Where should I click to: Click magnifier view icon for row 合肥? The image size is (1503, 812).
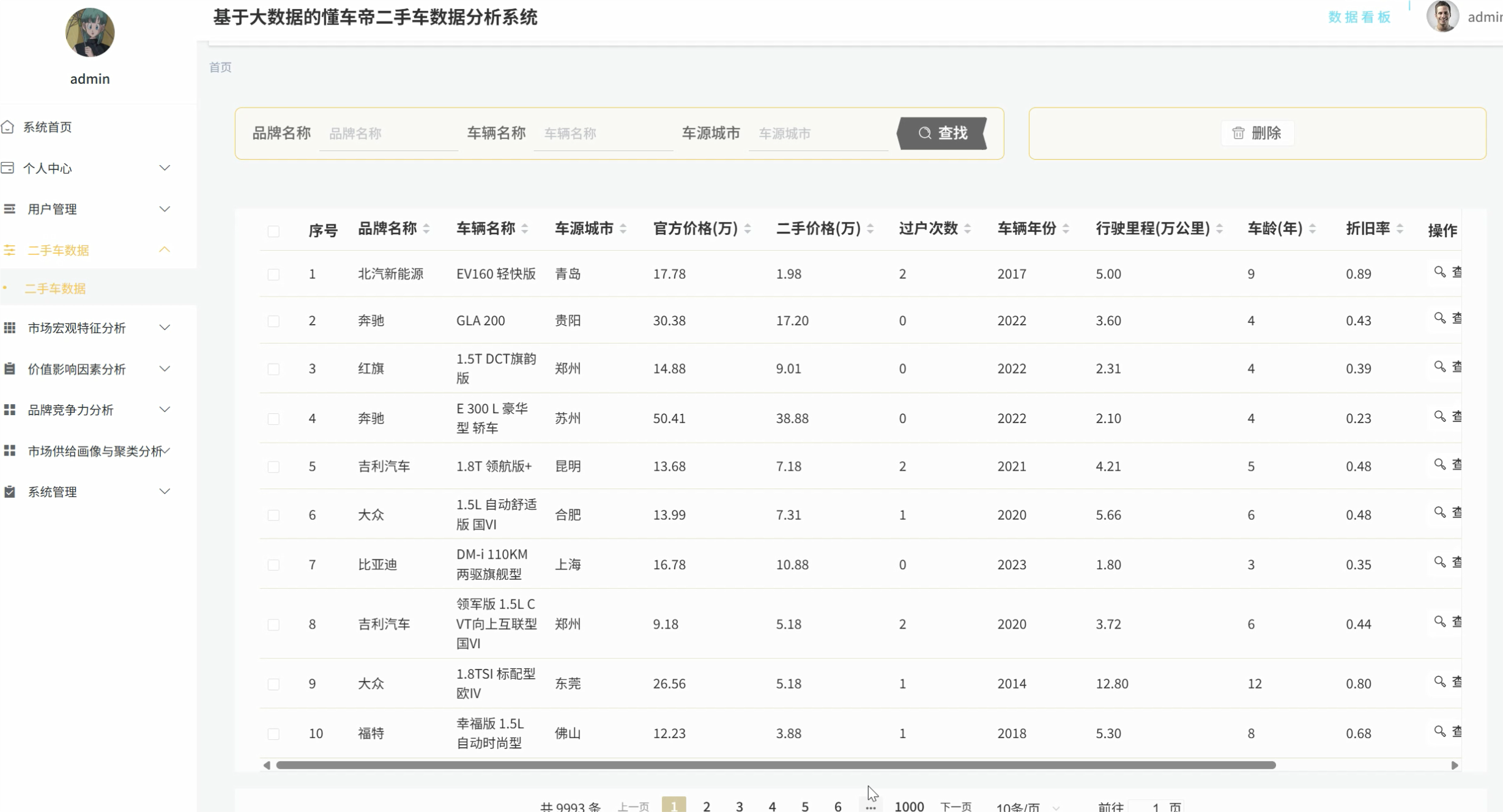(x=1439, y=512)
